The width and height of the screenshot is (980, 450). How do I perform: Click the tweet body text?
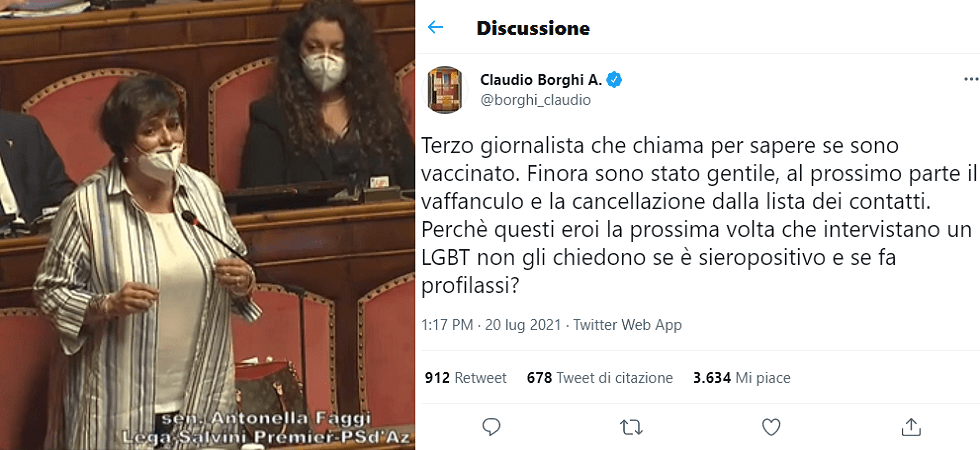pos(698,216)
